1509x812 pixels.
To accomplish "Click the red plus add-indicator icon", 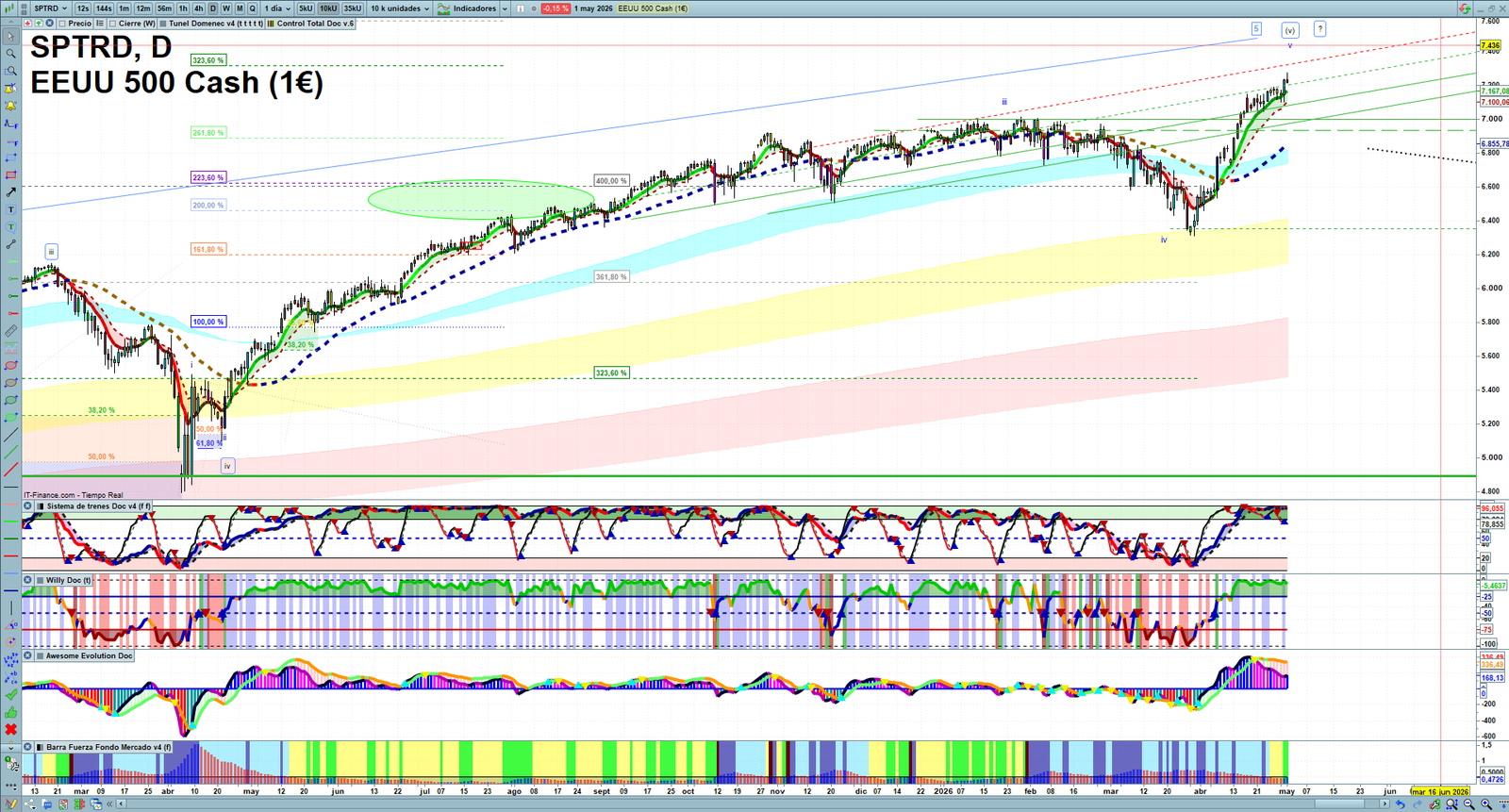I will click(x=27, y=23).
